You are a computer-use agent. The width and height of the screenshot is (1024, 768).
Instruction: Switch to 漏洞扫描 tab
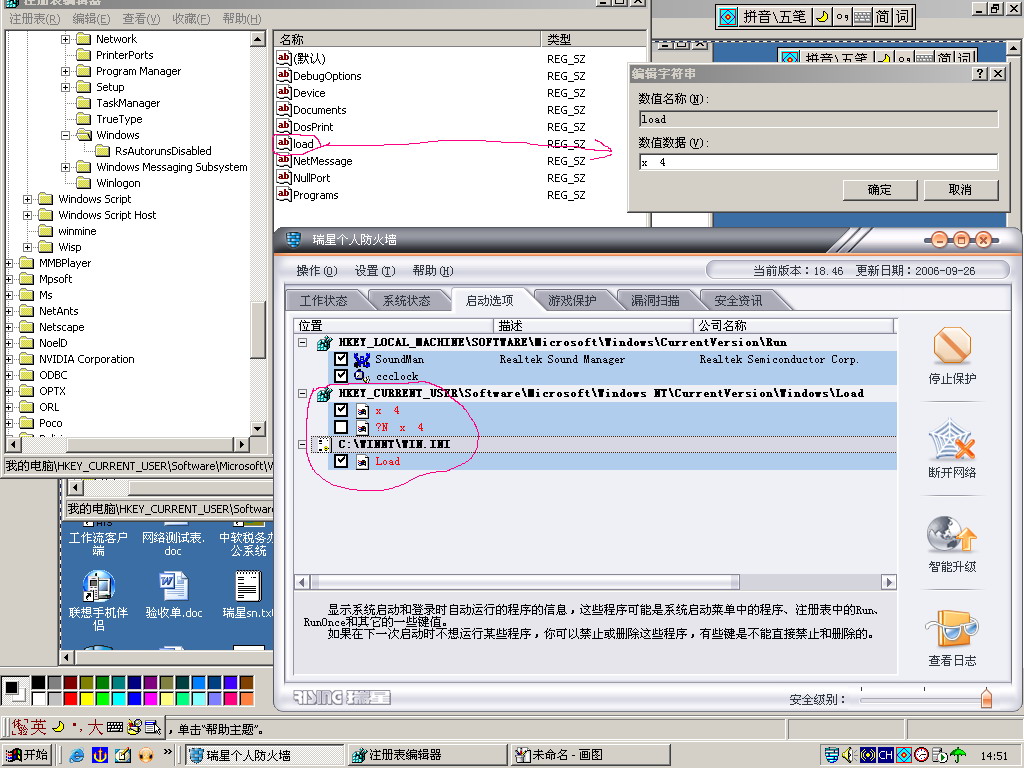(655, 300)
